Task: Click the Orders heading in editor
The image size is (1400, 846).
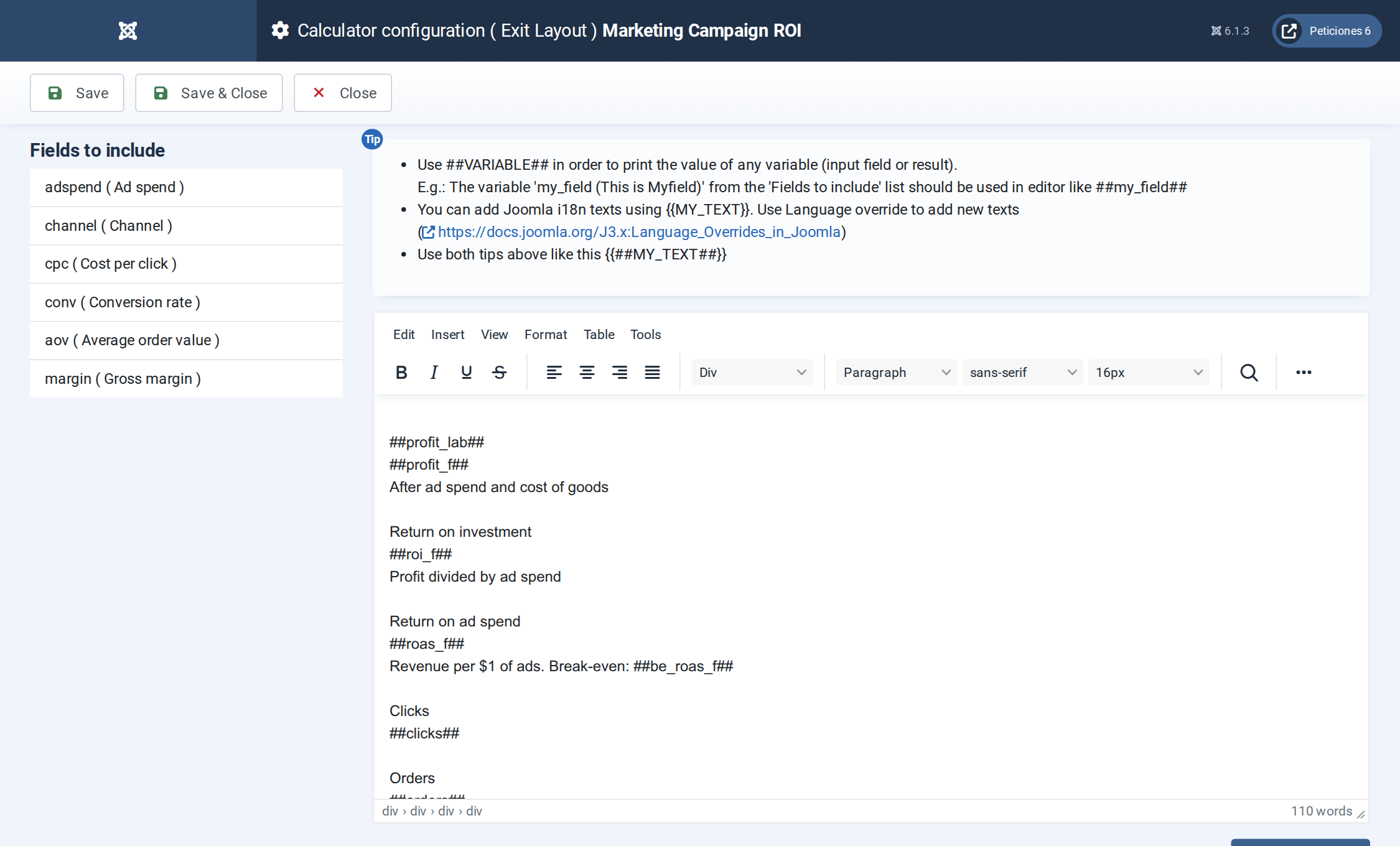Action: [x=412, y=778]
